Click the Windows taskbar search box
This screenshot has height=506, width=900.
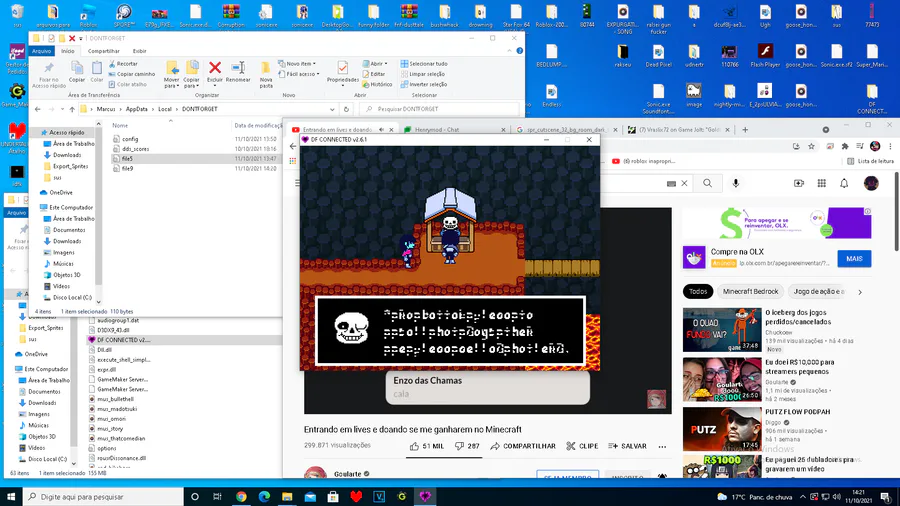point(103,496)
